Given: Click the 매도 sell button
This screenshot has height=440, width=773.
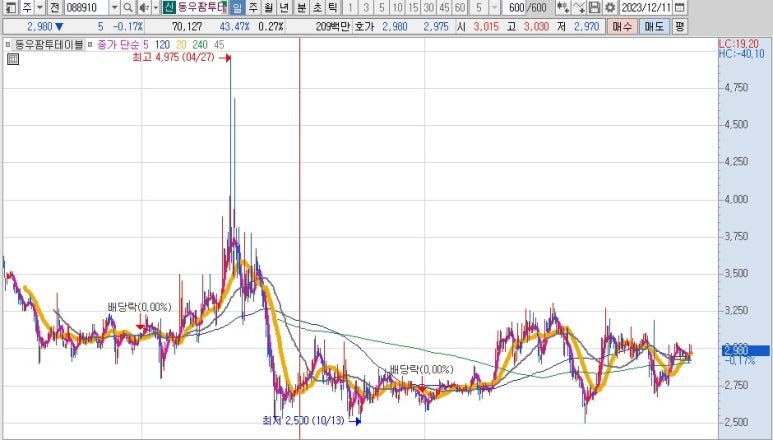Looking at the screenshot, I should click(x=654, y=27).
